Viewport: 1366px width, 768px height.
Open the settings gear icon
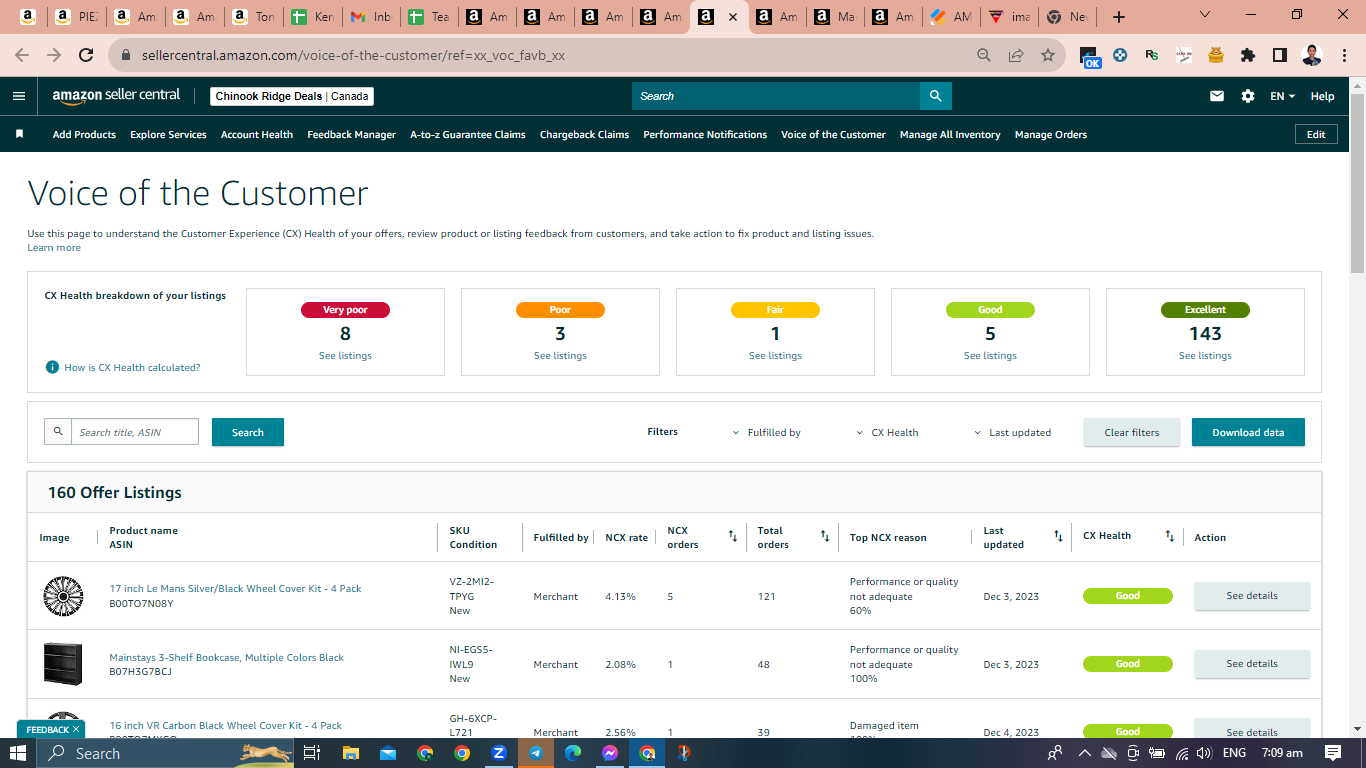point(1248,96)
